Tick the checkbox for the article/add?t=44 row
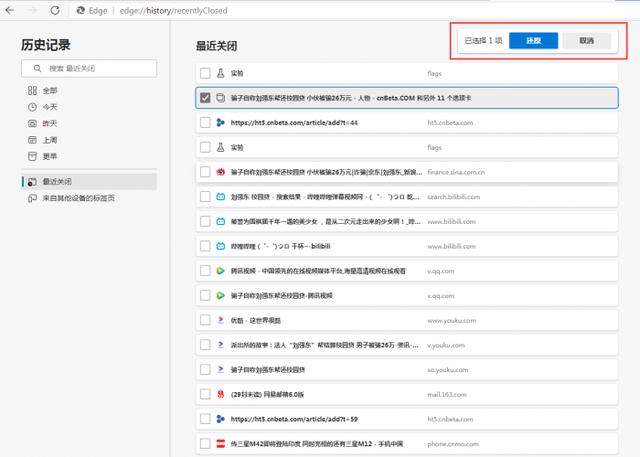Viewport: 640px width, 457px height. click(x=205, y=122)
